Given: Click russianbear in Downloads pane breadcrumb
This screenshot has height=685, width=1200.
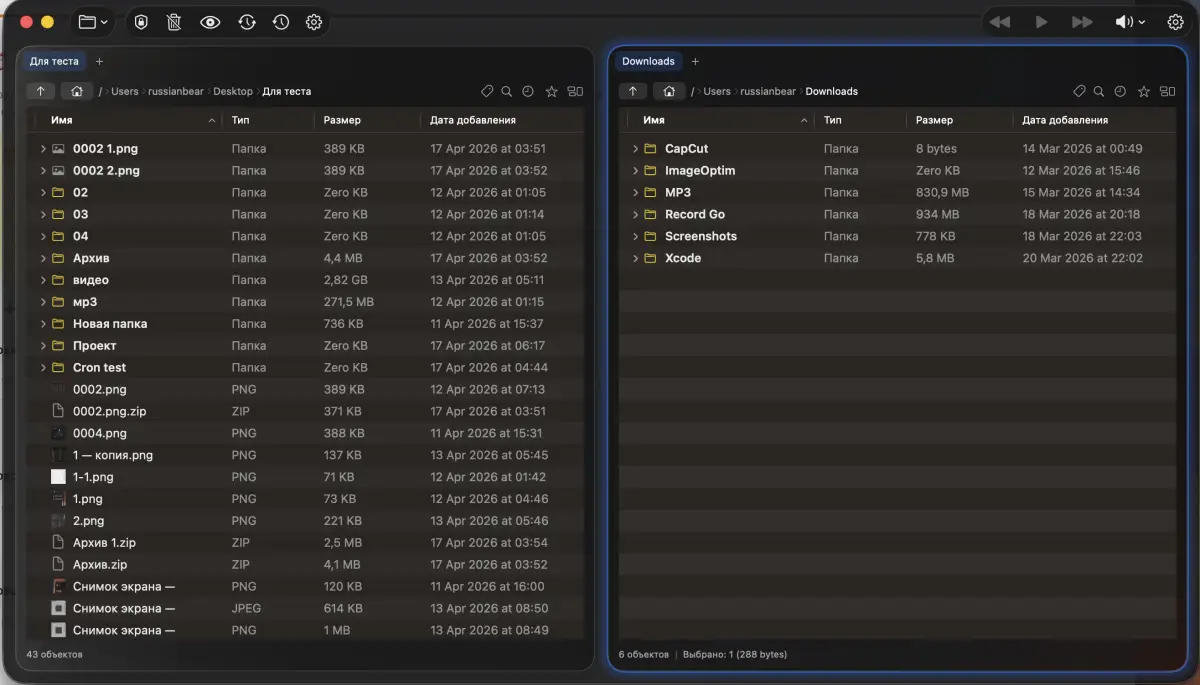Looking at the screenshot, I should [x=768, y=91].
